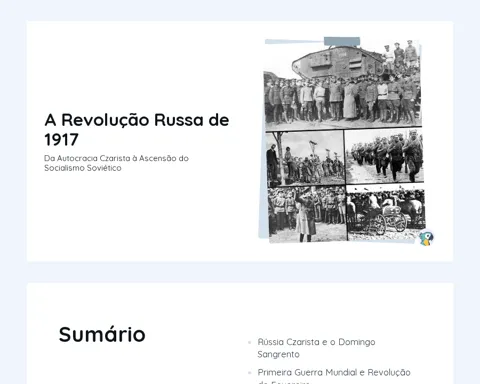This screenshot has height=384, width=480.
Task: Open 'Primeira Guerra Mundial e Revolução' summary item
Action: (x=334, y=372)
